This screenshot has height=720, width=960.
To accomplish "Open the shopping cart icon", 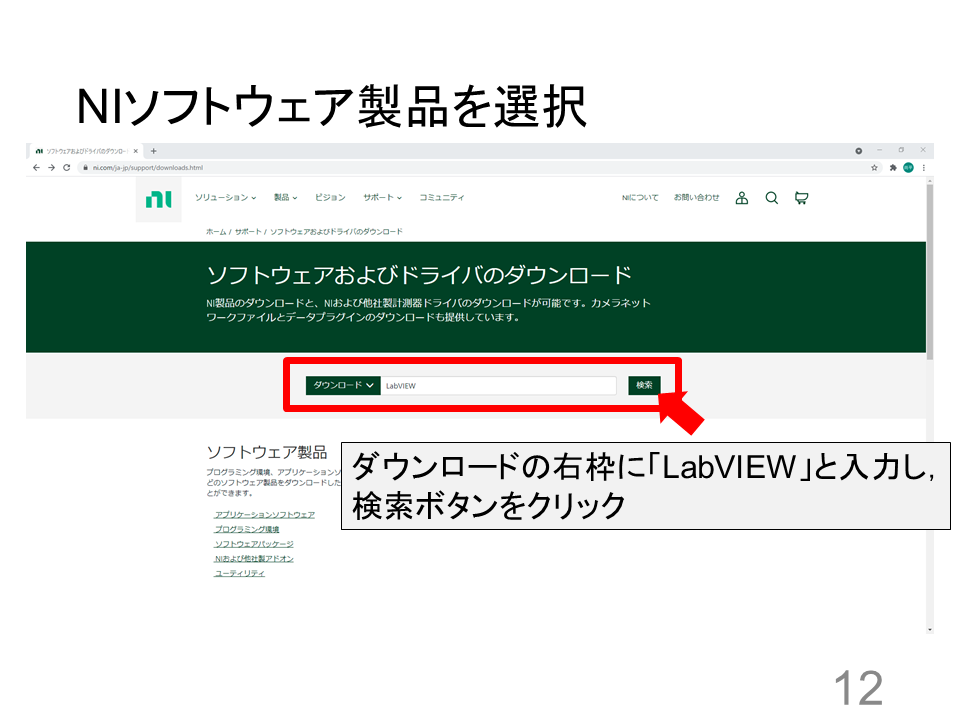I will pyautogui.click(x=801, y=198).
